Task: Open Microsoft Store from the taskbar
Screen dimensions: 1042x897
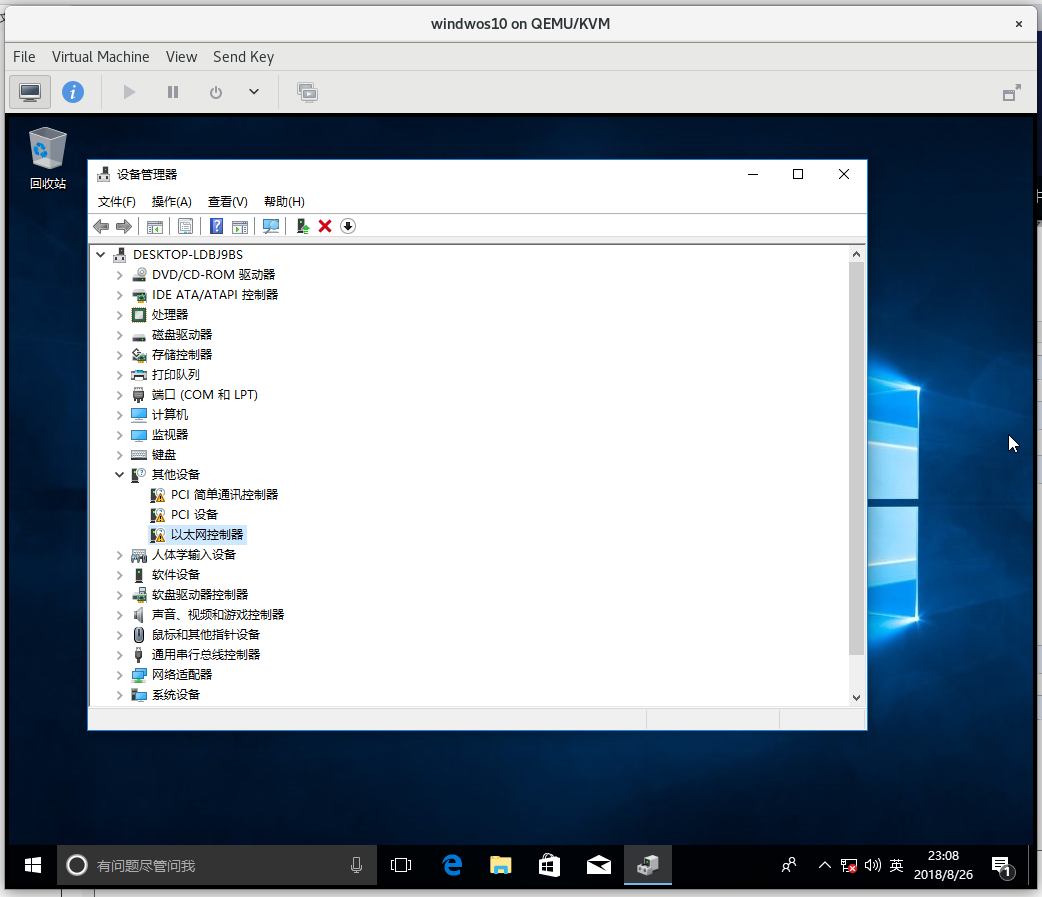Action: click(549, 865)
